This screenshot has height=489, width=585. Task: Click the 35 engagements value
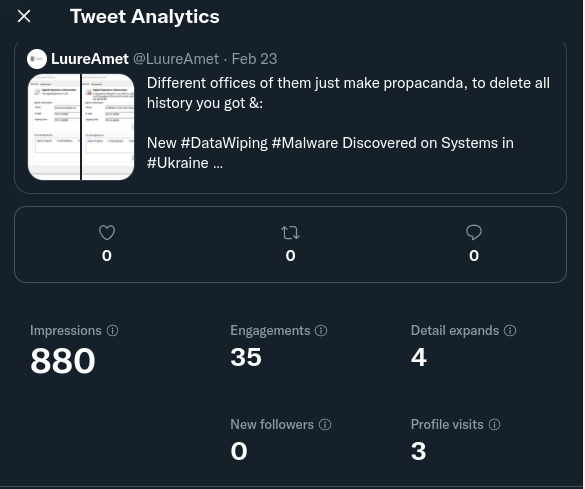click(246, 357)
